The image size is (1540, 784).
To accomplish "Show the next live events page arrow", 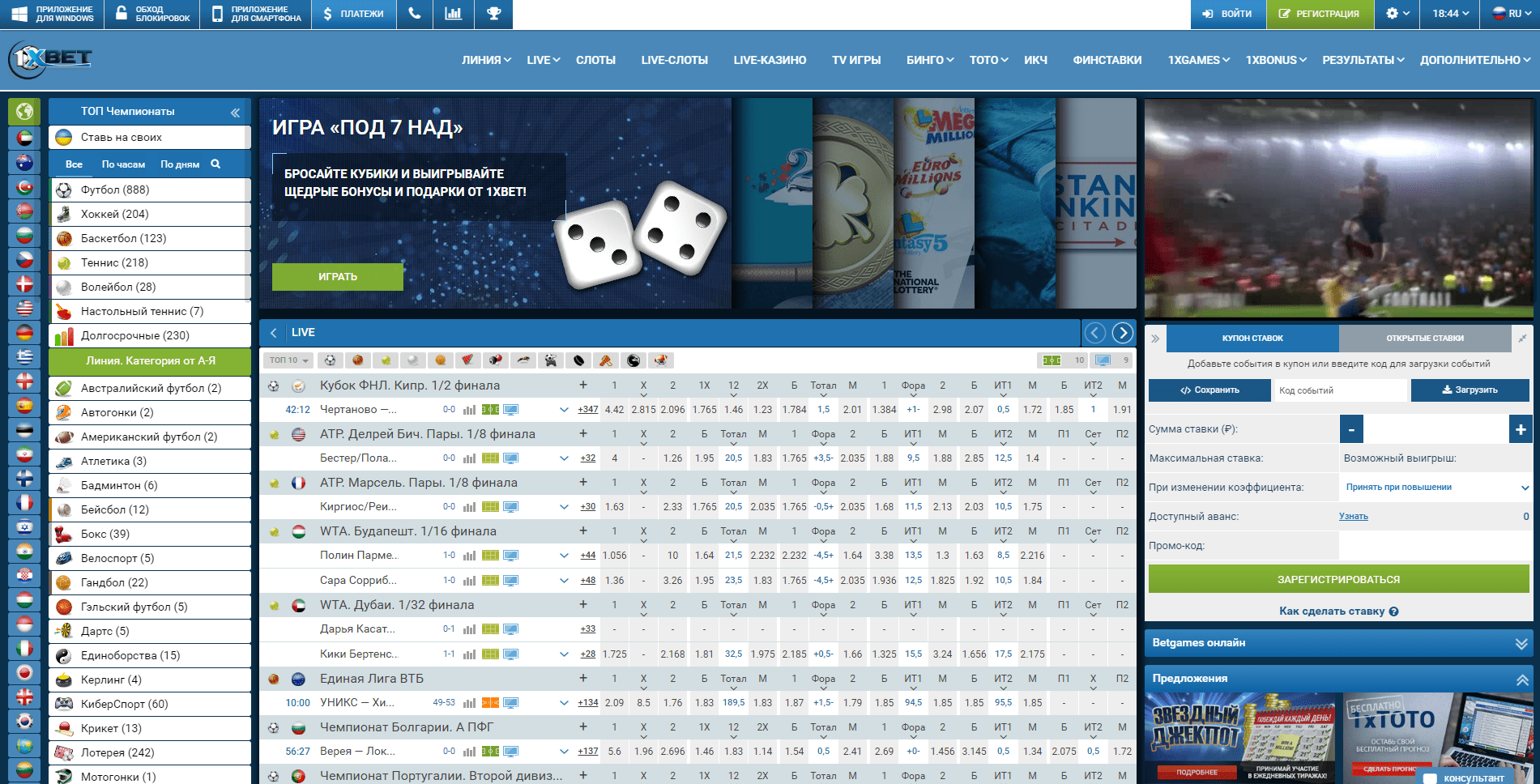I will click(1122, 332).
